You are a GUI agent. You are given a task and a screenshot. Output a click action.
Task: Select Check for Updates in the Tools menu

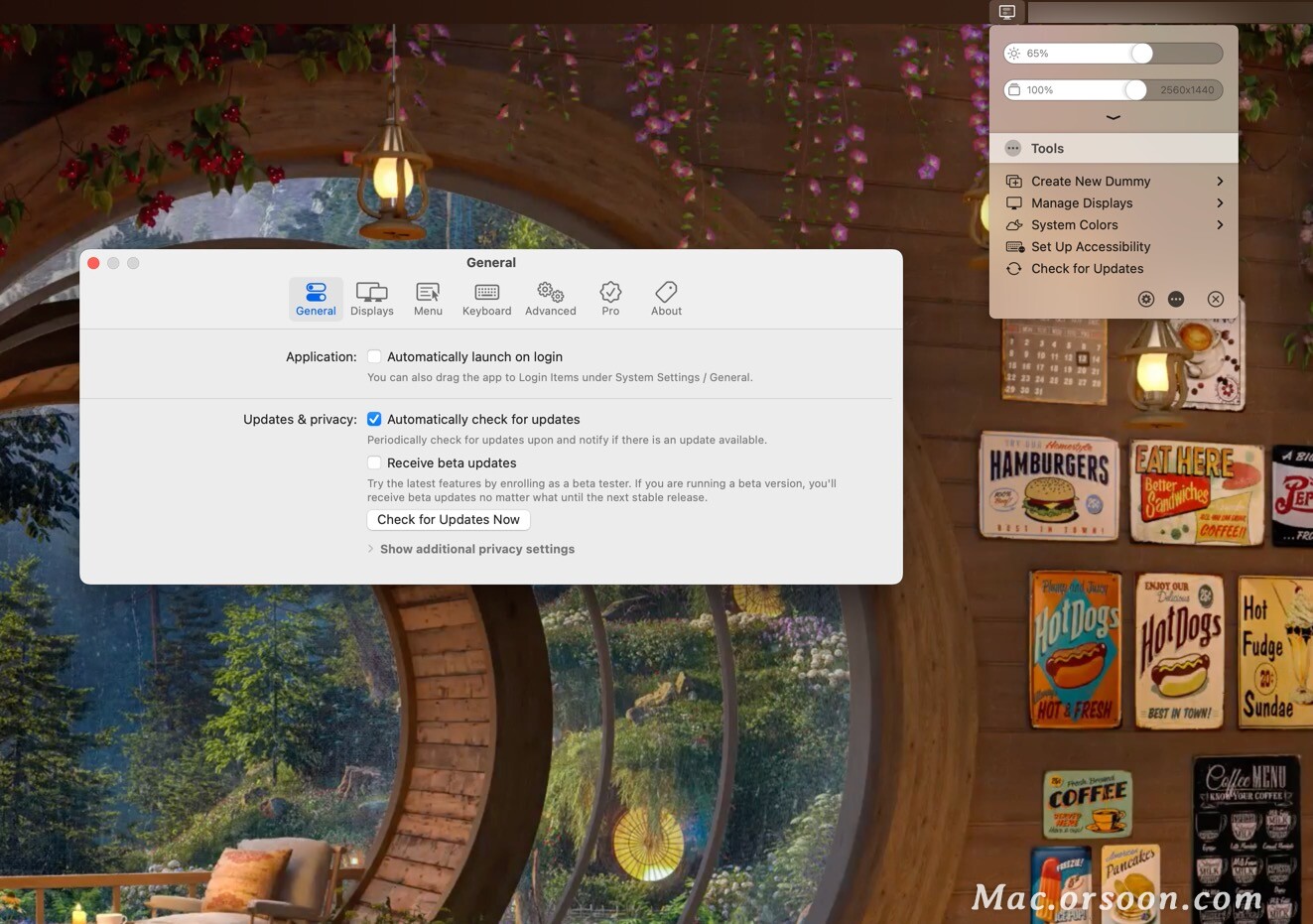(x=1087, y=268)
